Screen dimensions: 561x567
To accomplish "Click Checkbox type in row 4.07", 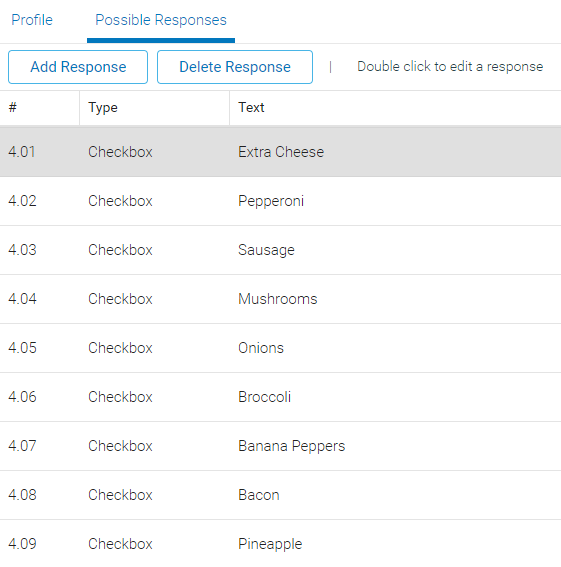I will [120, 446].
